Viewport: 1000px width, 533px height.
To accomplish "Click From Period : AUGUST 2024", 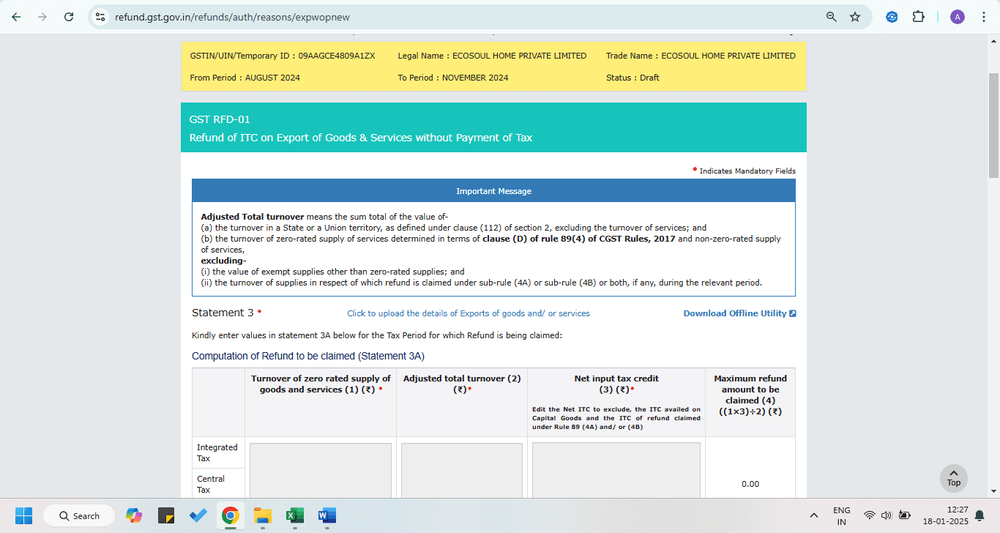I will coord(245,78).
